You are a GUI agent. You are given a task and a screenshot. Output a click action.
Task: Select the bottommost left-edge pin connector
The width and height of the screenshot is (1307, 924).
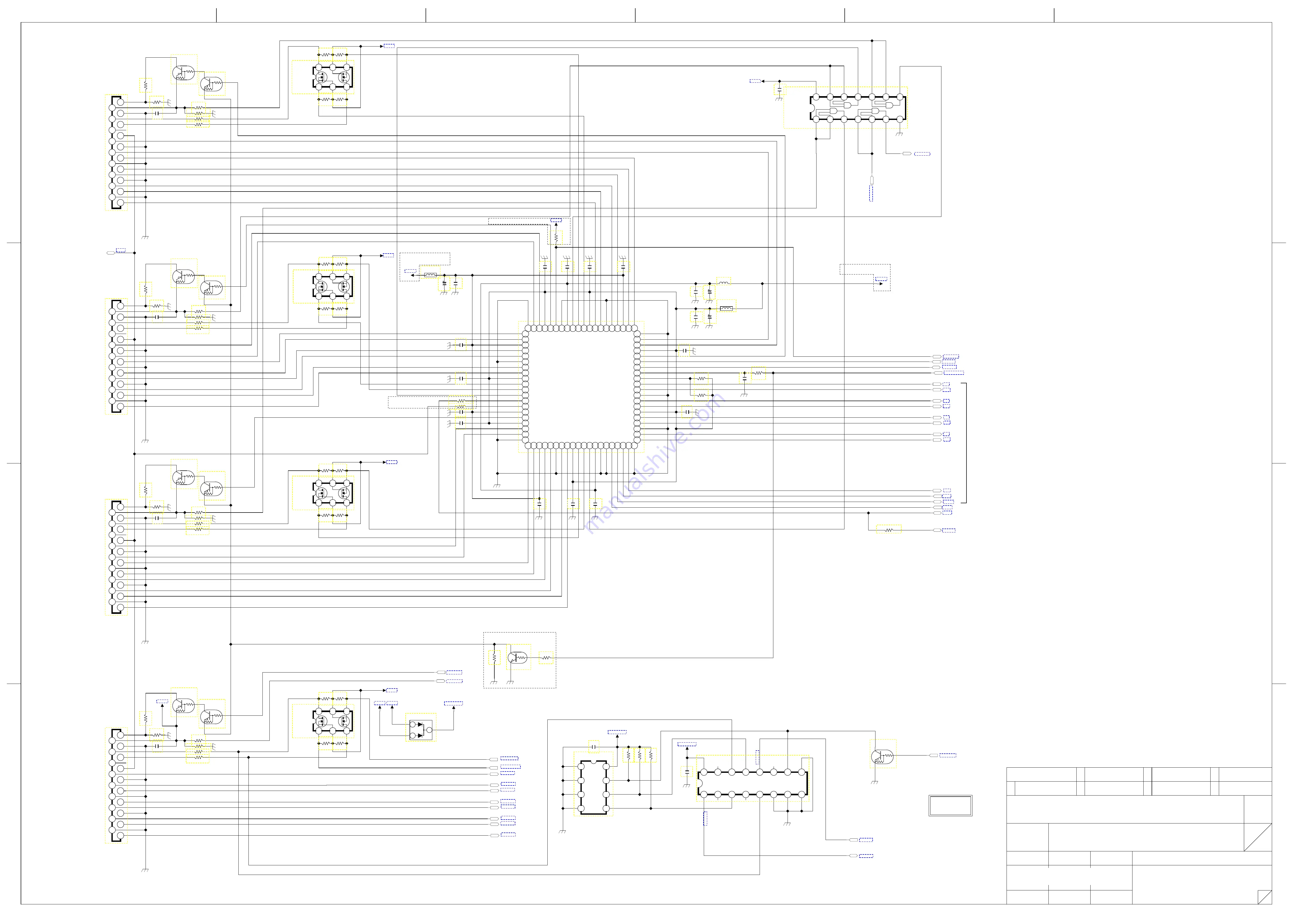116,785
